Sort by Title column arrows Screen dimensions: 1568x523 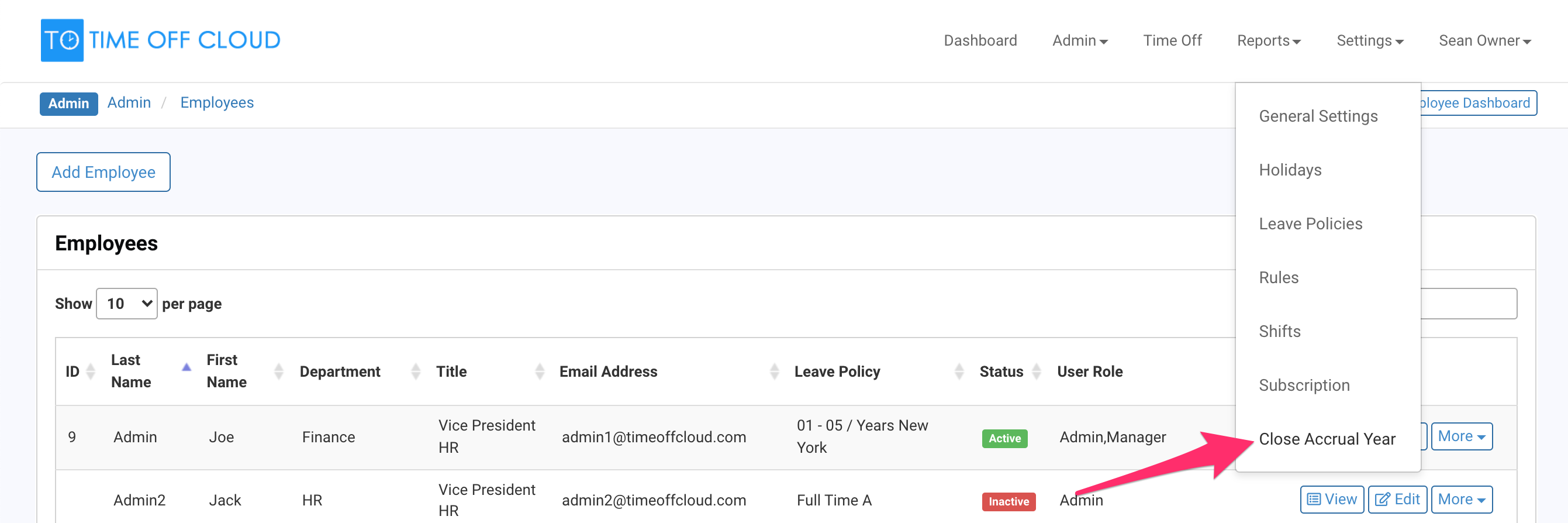(x=539, y=371)
